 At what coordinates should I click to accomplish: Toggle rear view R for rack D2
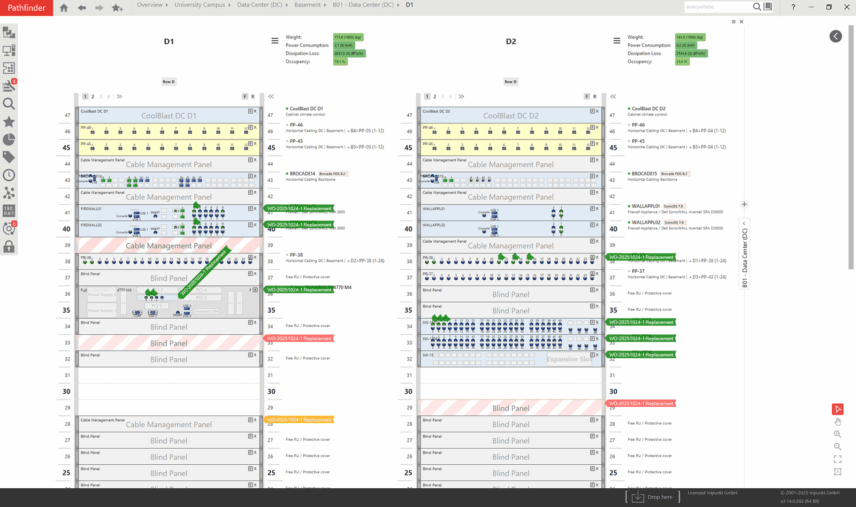pyautogui.click(x=596, y=97)
